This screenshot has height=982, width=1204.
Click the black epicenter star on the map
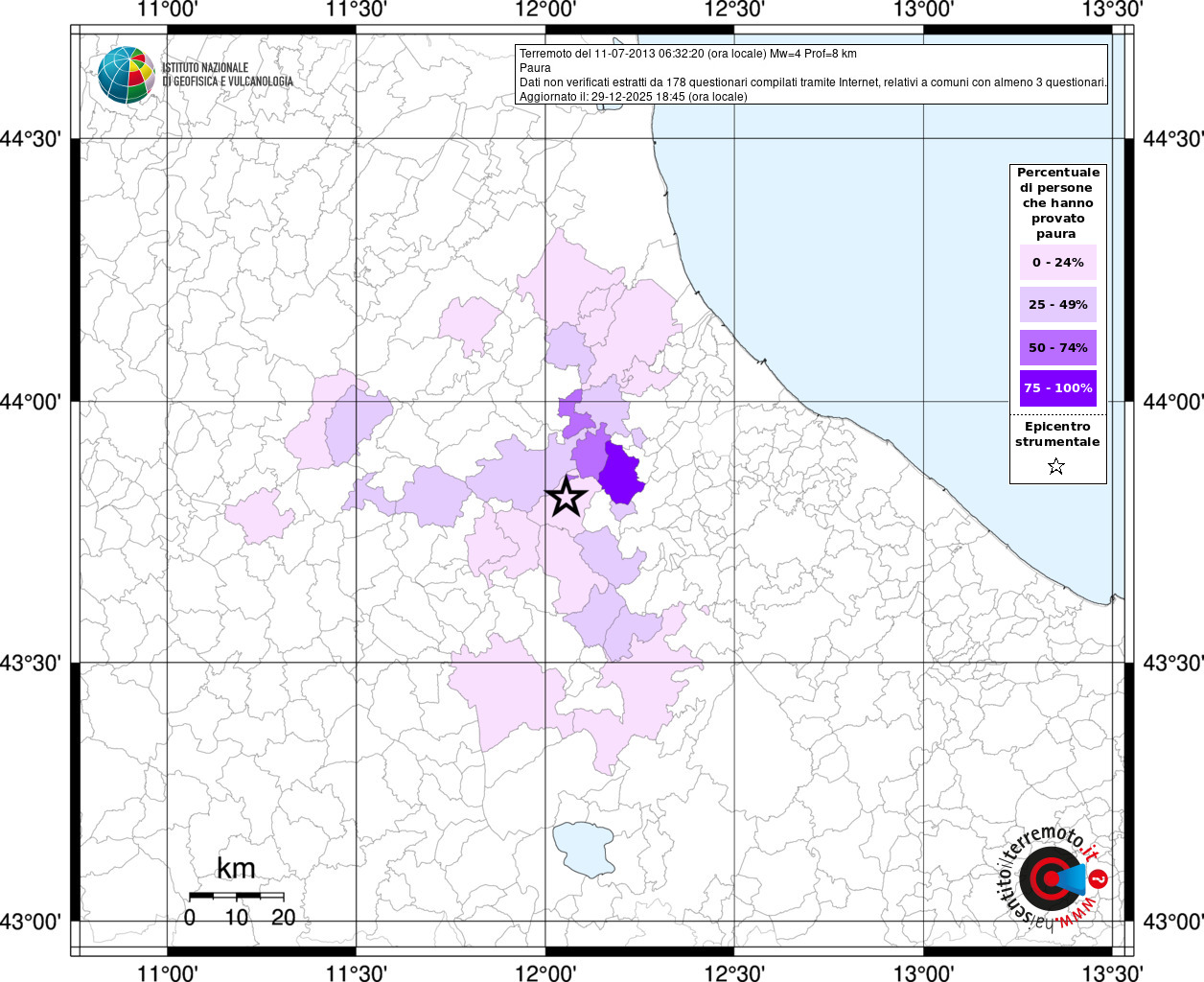click(x=567, y=498)
